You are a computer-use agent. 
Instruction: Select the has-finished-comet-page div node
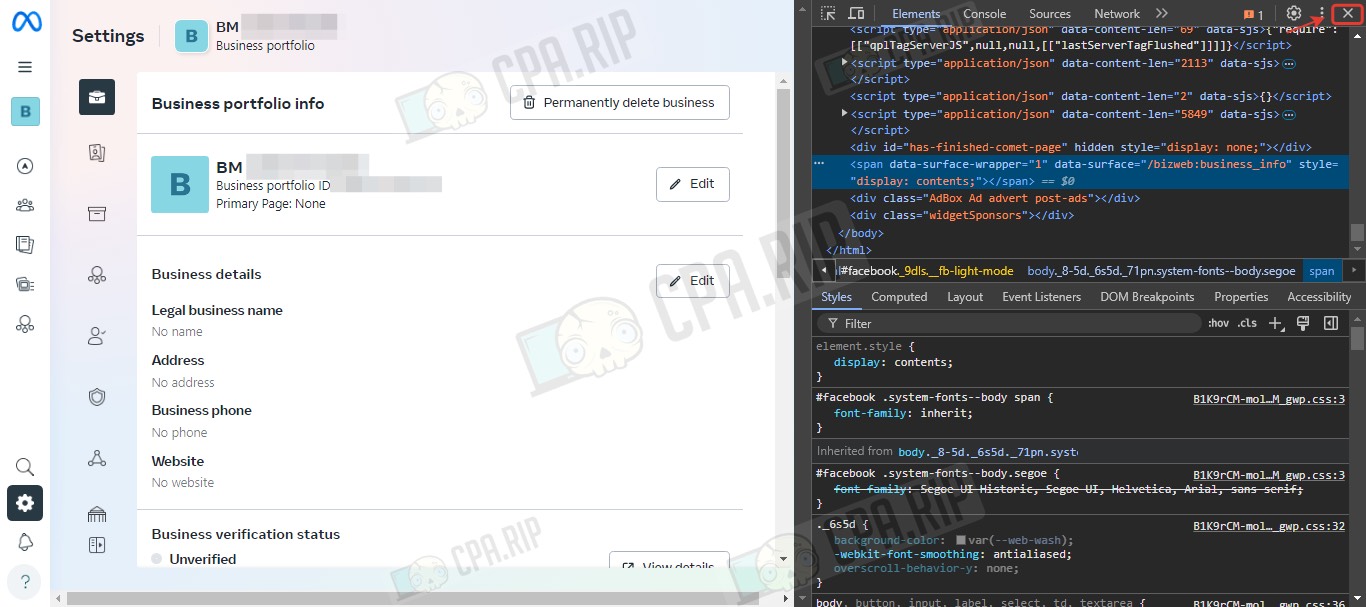click(x=1081, y=147)
